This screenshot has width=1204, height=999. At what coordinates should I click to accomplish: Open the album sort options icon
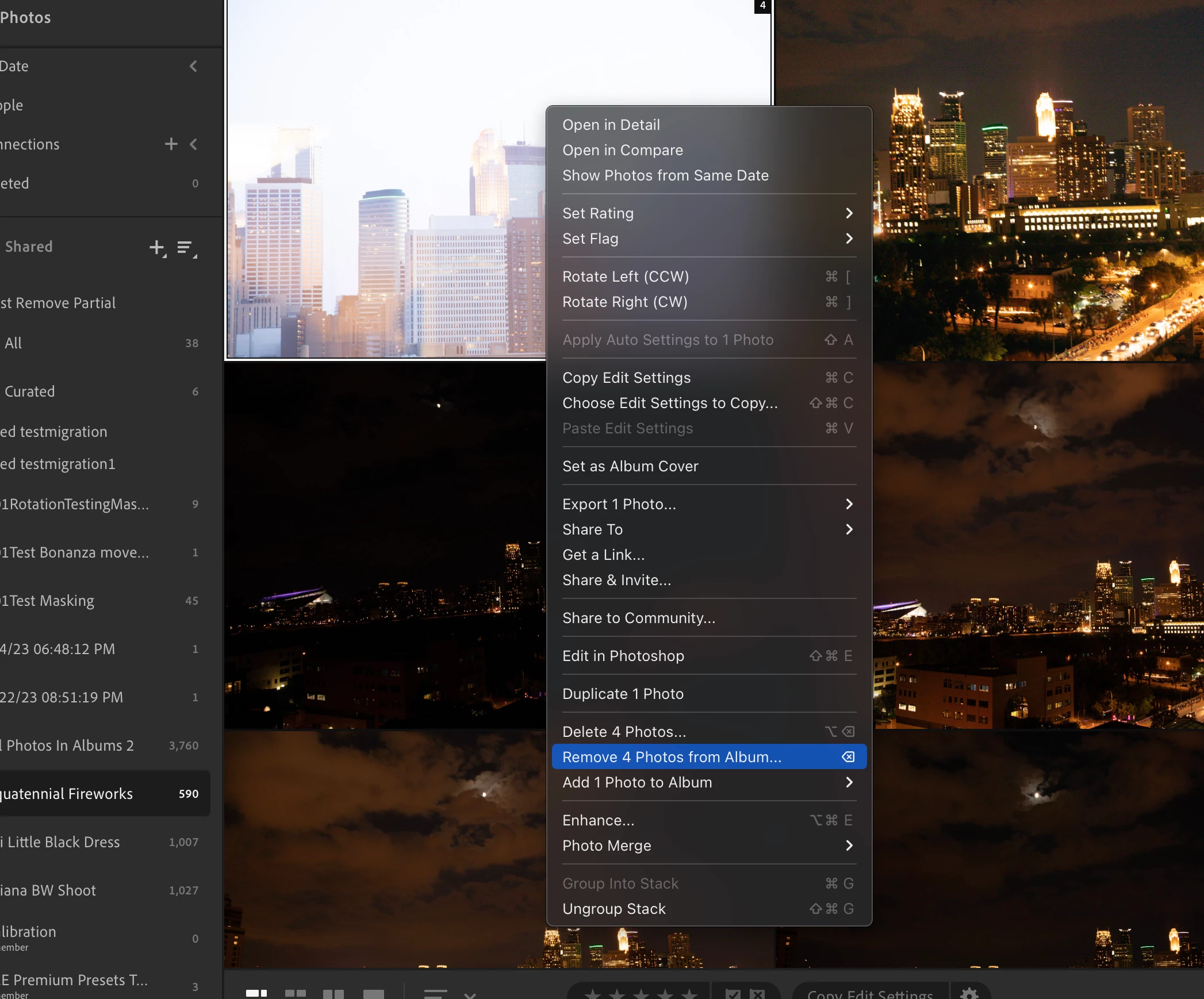click(x=185, y=247)
